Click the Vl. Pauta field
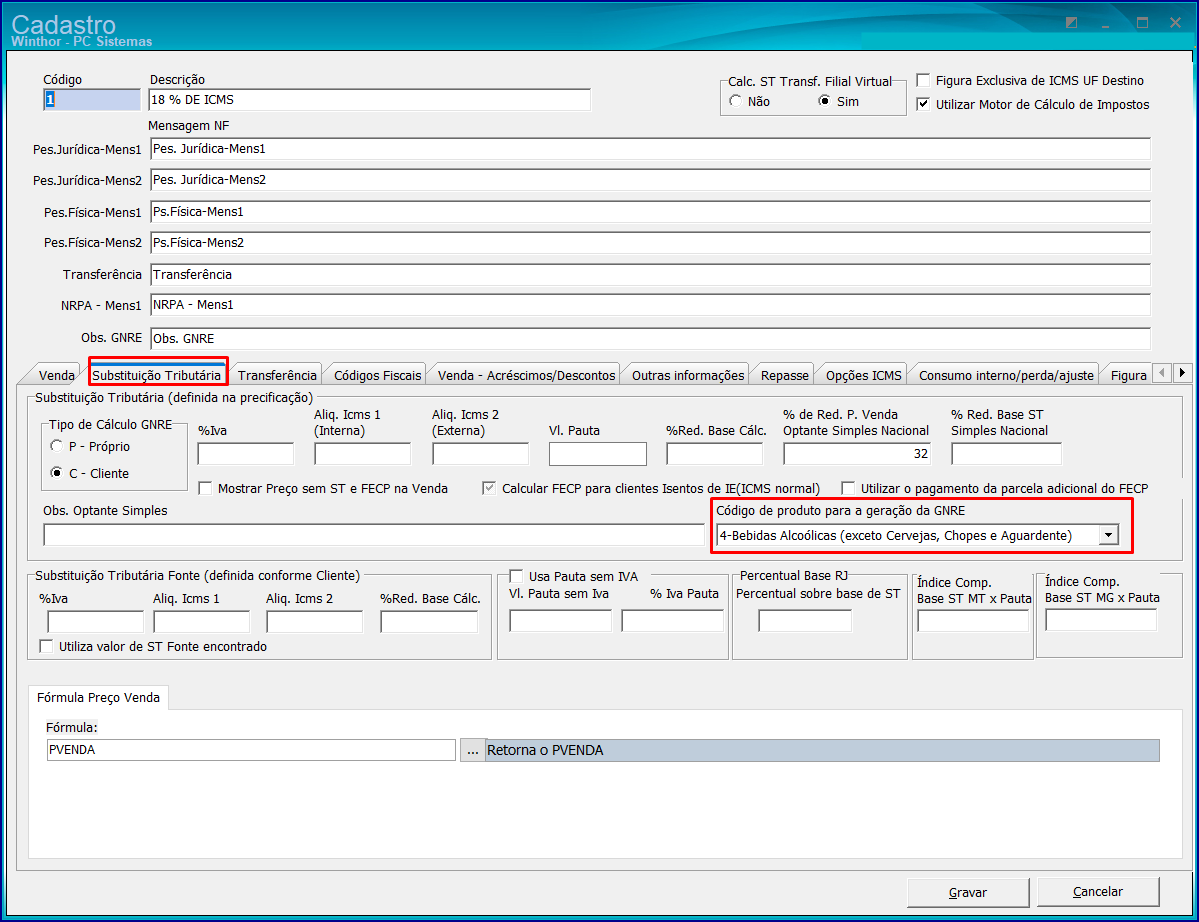Viewport: 1199px width, 922px height. point(597,453)
